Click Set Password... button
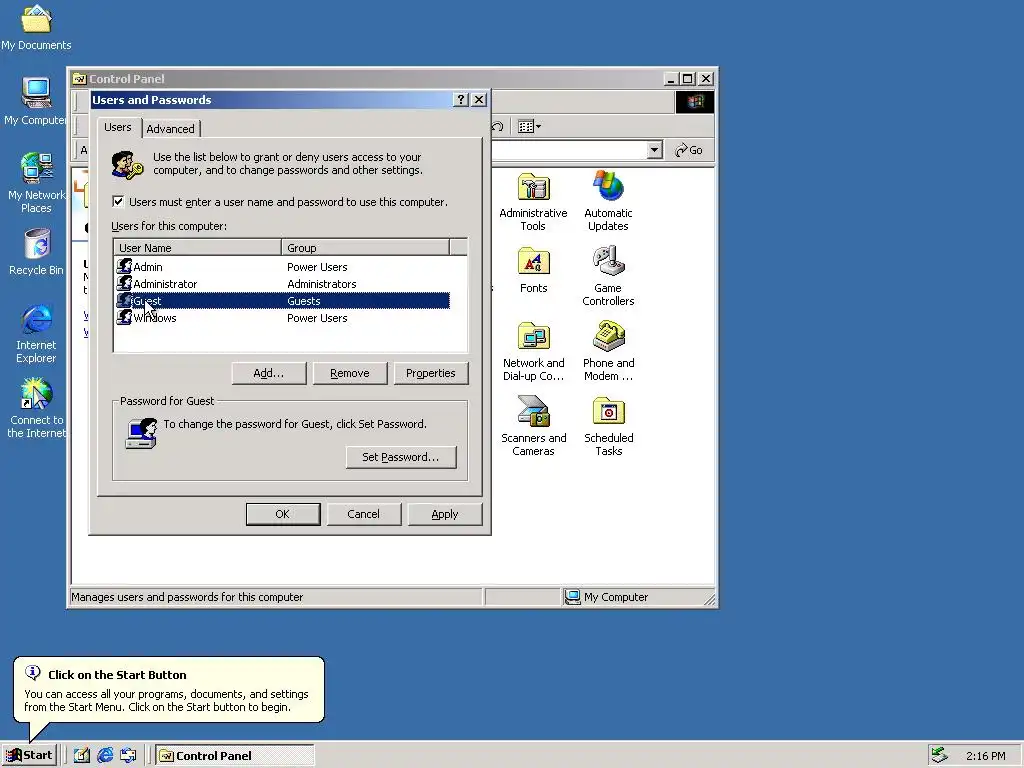The height and width of the screenshot is (768, 1024). pos(400,456)
